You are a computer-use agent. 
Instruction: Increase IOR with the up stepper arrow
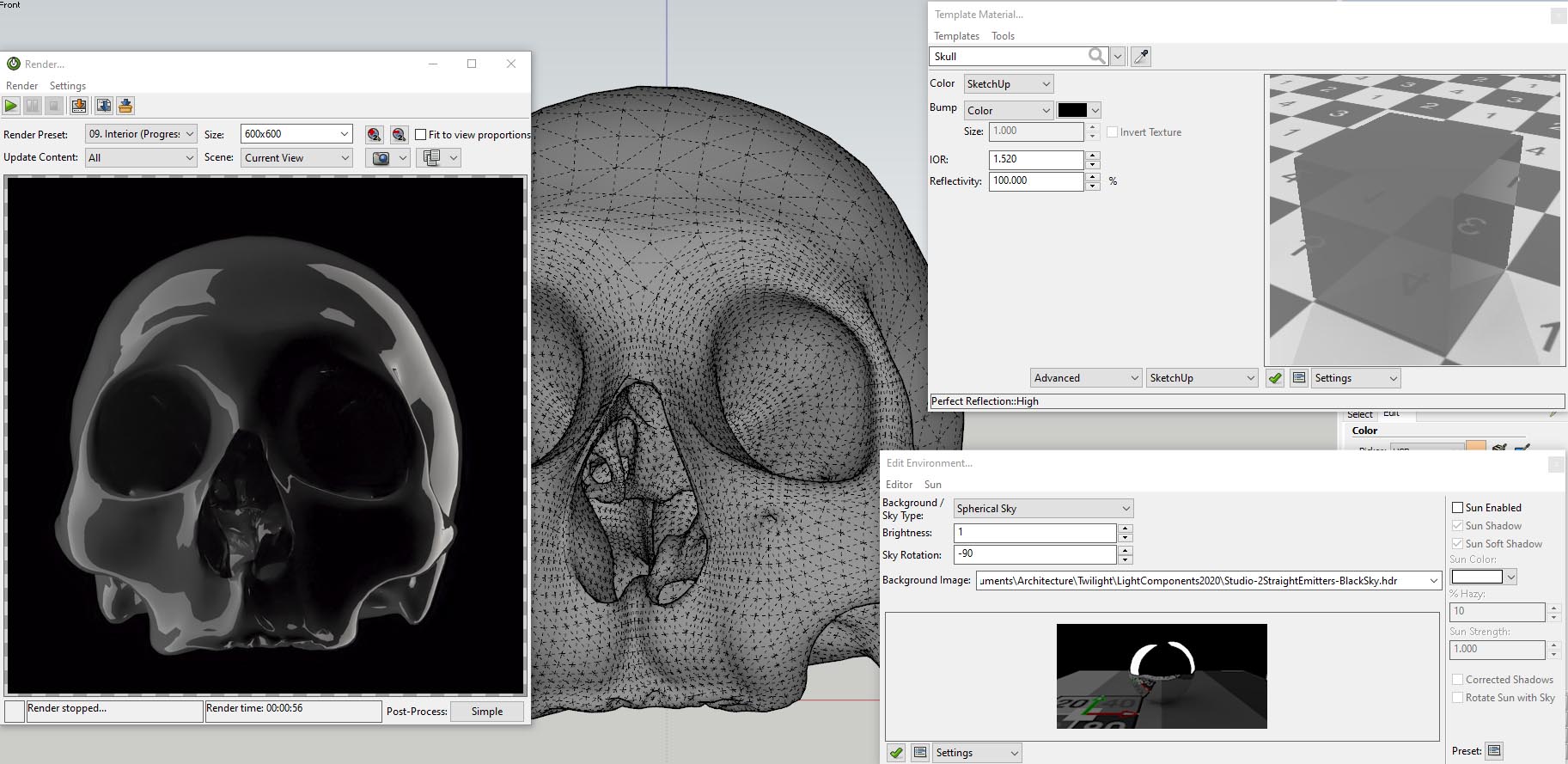click(1093, 156)
